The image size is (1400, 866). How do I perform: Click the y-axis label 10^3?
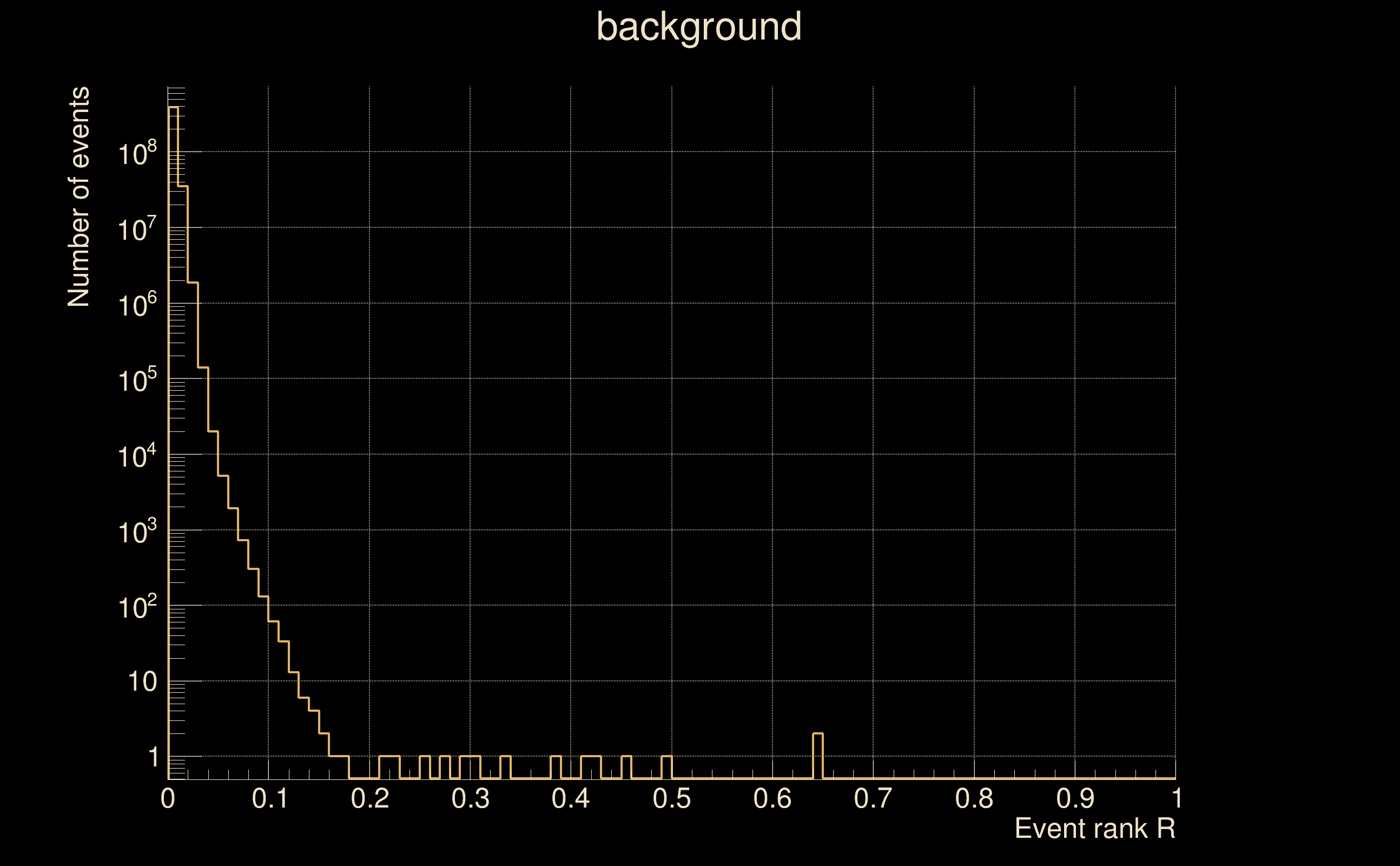(137, 533)
